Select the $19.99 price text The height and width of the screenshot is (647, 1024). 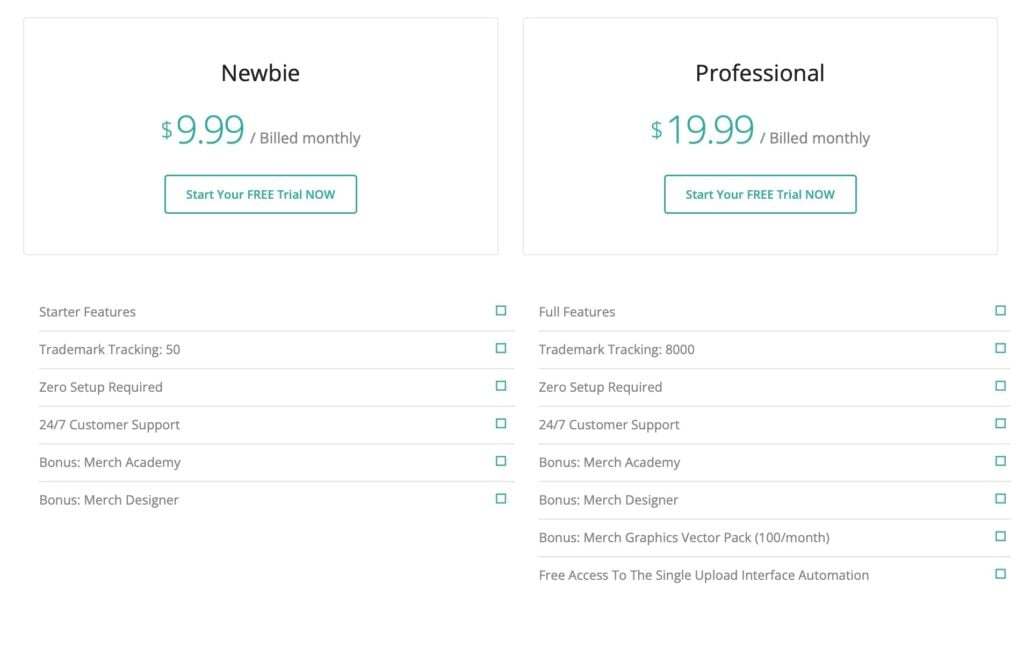(702, 129)
